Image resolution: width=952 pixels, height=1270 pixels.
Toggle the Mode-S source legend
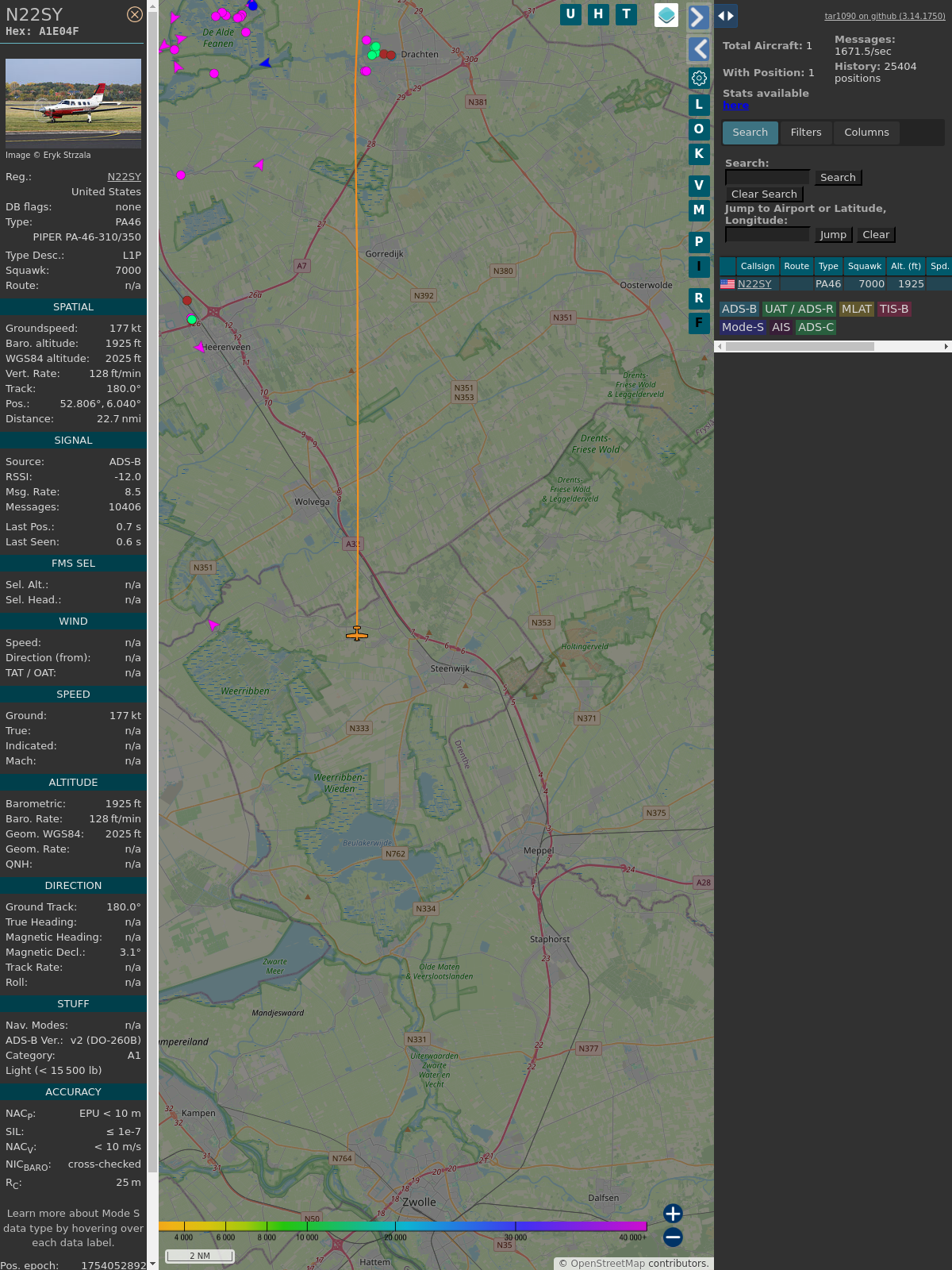[743, 328]
